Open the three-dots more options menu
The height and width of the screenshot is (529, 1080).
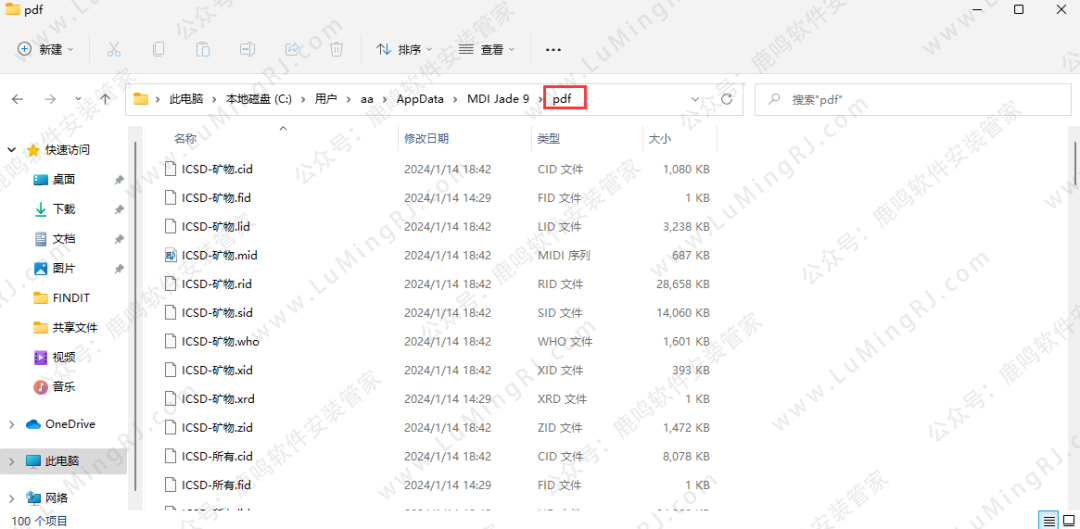[553, 49]
